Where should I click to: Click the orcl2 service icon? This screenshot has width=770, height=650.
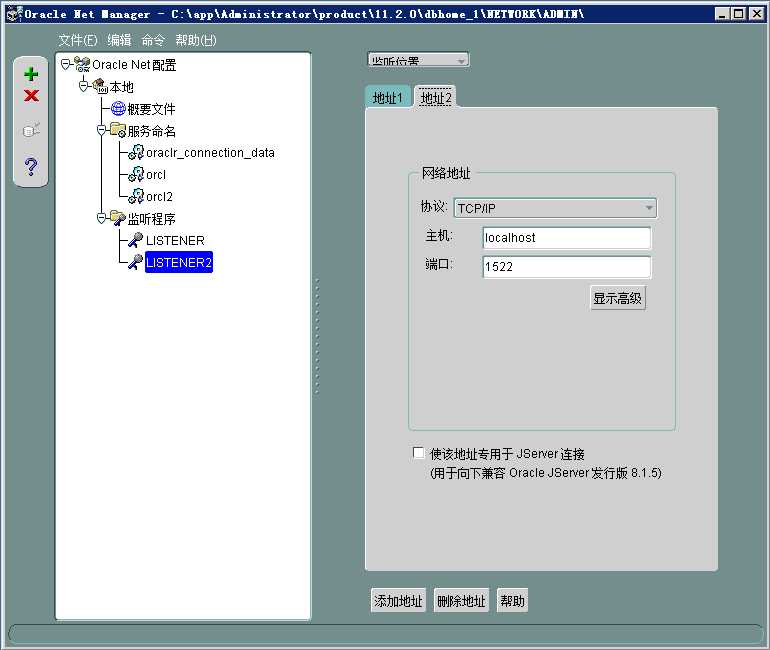tap(136, 196)
